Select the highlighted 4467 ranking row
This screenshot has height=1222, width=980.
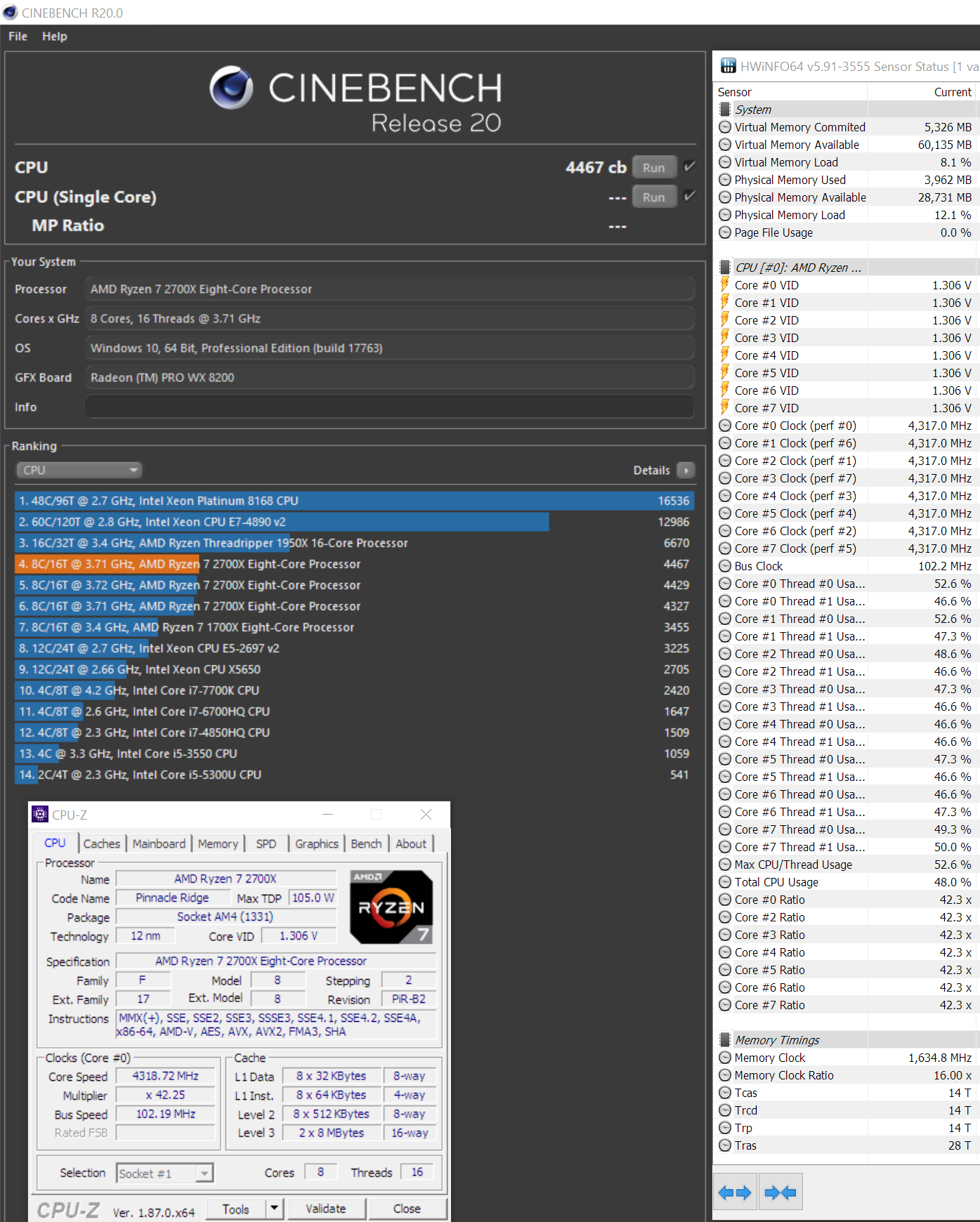(x=354, y=564)
